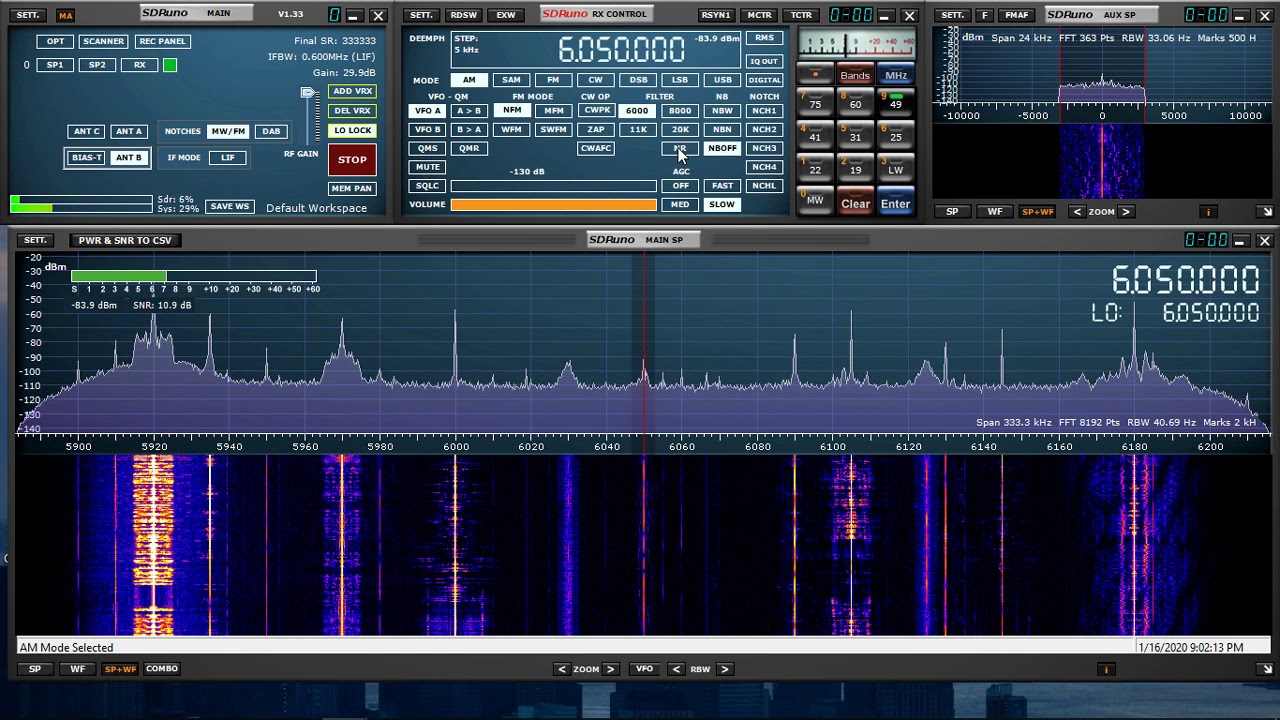Toggle the BIAS-T option
The image size is (1280, 720).
[x=86, y=158]
